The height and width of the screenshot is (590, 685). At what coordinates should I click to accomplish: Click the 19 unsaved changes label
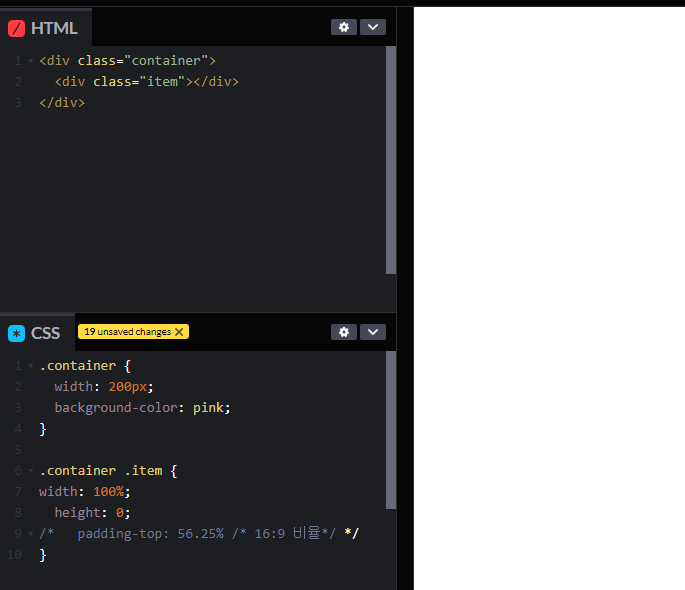[128, 332]
